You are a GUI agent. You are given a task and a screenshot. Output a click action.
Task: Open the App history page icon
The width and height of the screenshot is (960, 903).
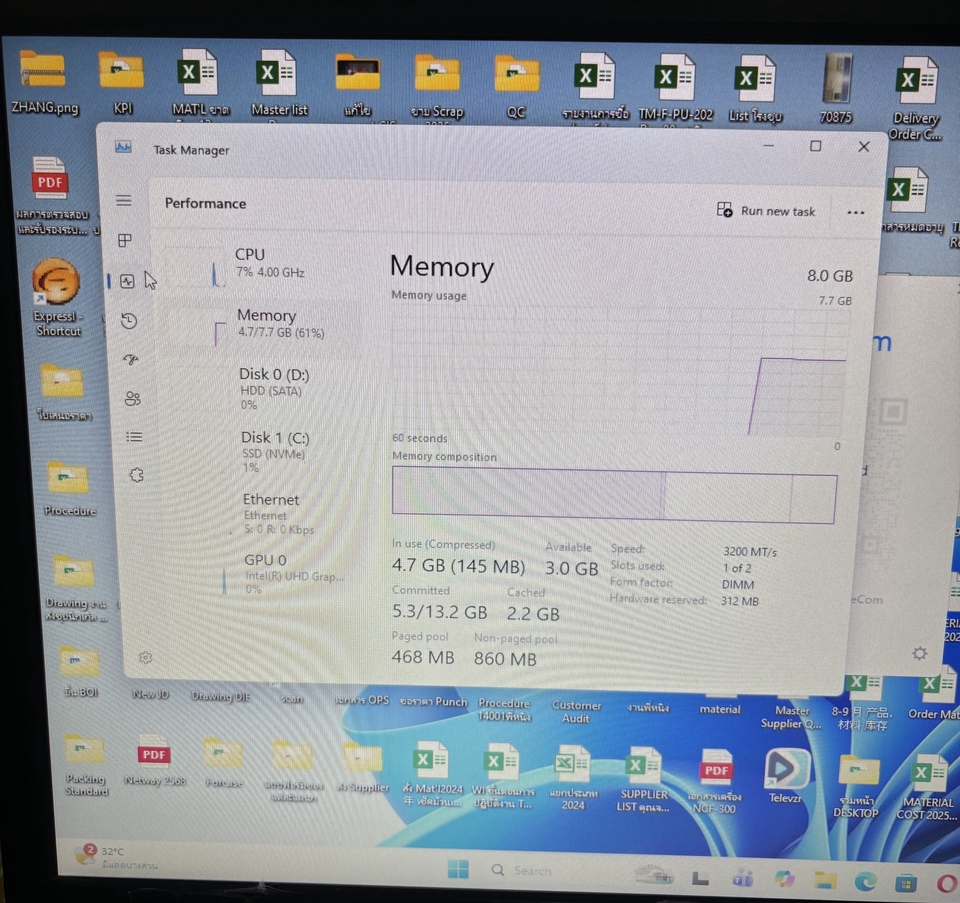pyautogui.click(x=129, y=321)
